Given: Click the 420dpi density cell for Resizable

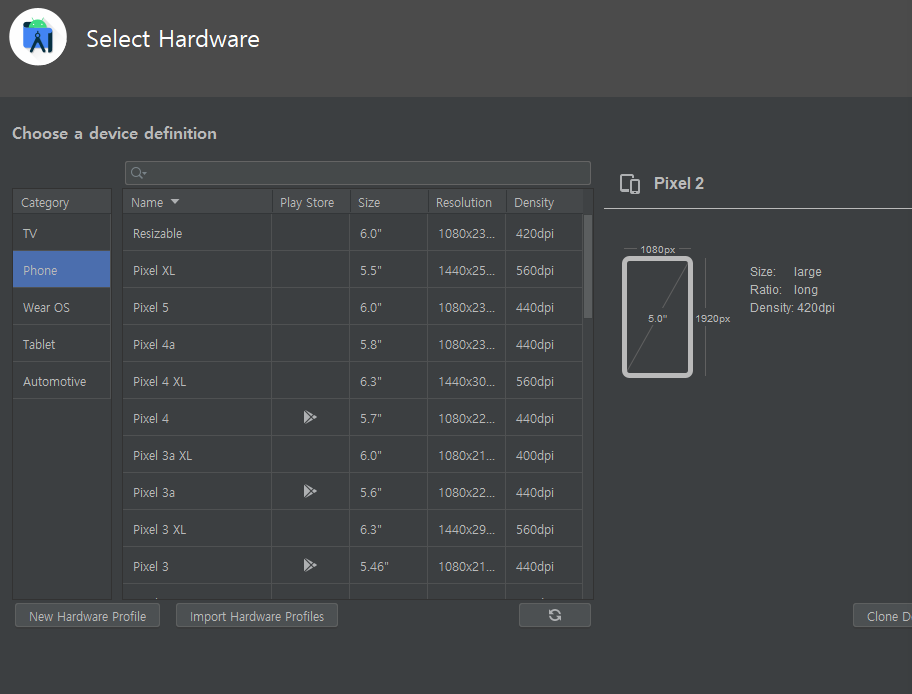Looking at the screenshot, I should coord(544,233).
